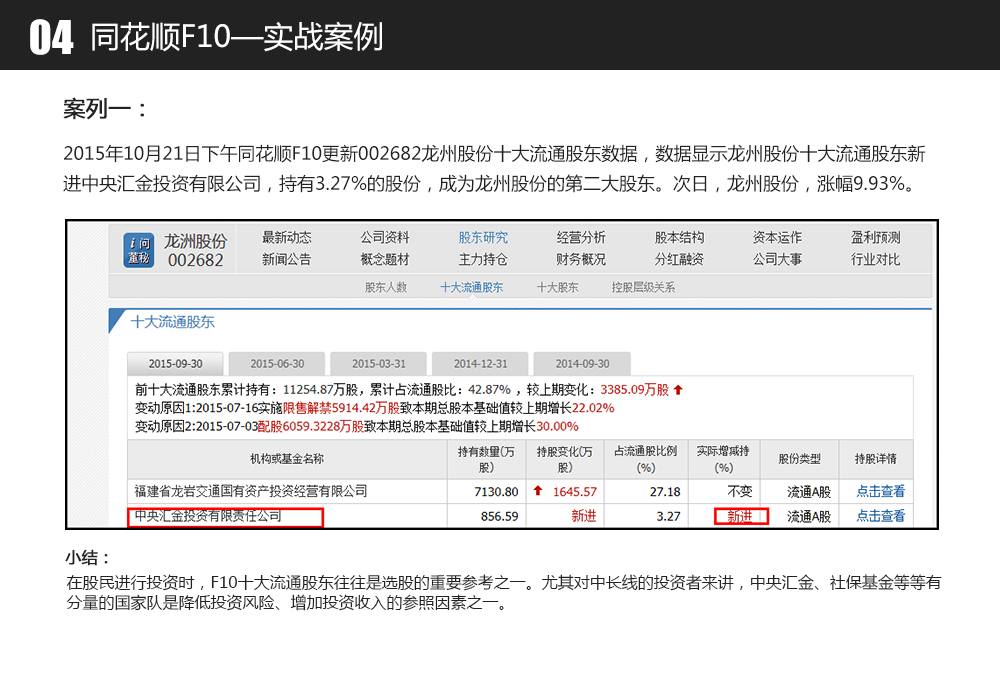Click the 问董秘 icon beside 龙洲股份
1000x684 pixels.
tap(139, 249)
